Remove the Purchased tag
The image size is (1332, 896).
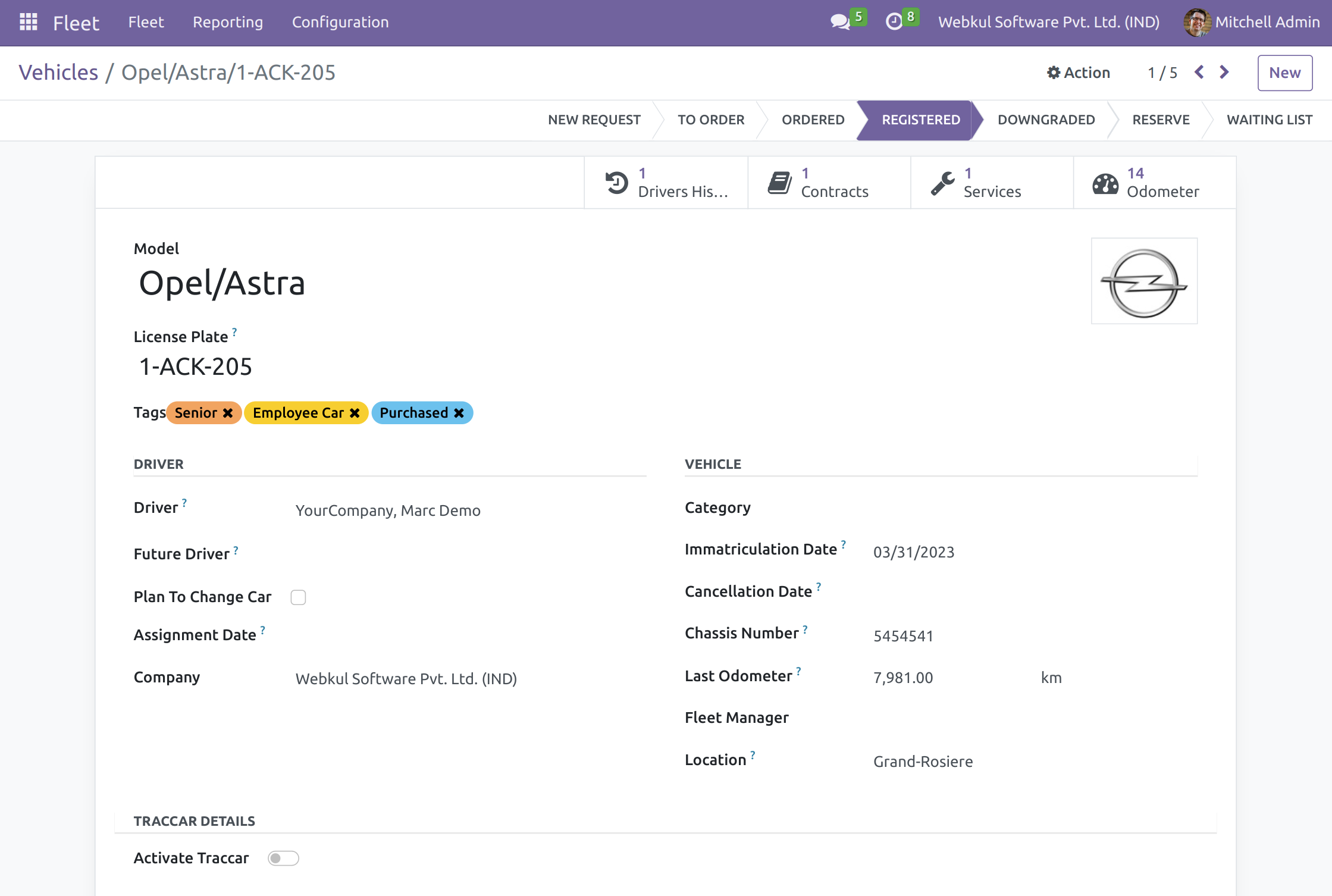[459, 413]
